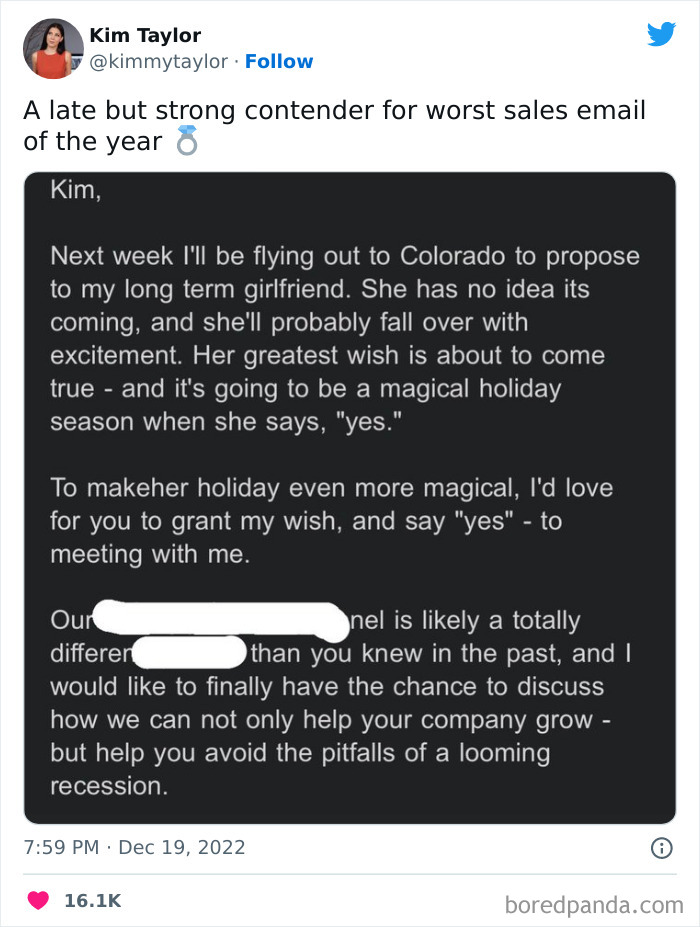700x927 pixels.
Task: Click the ring emoji in the tweet
Action: point(187,141)
